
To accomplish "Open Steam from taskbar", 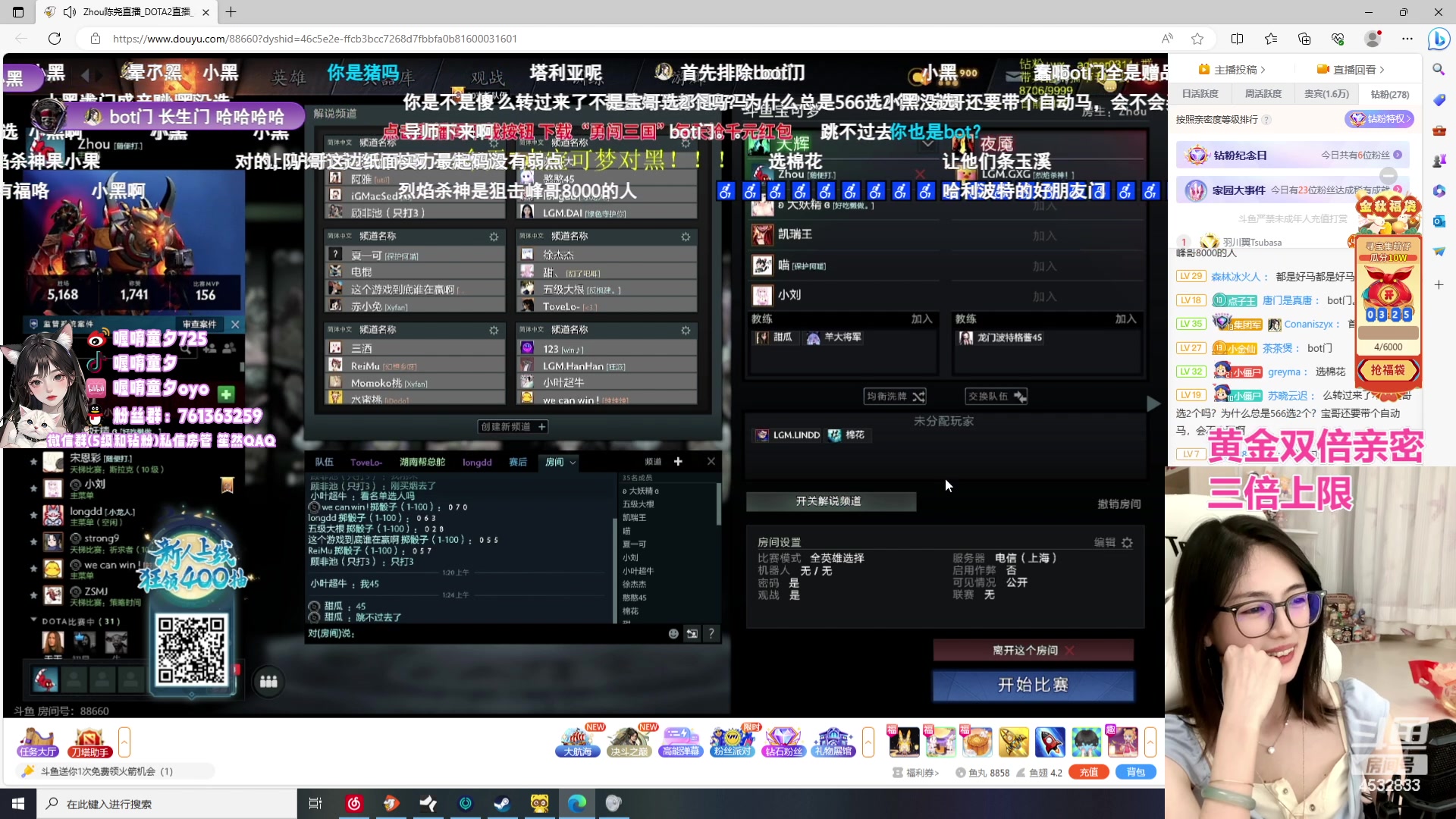I will [x=502, y=804].
